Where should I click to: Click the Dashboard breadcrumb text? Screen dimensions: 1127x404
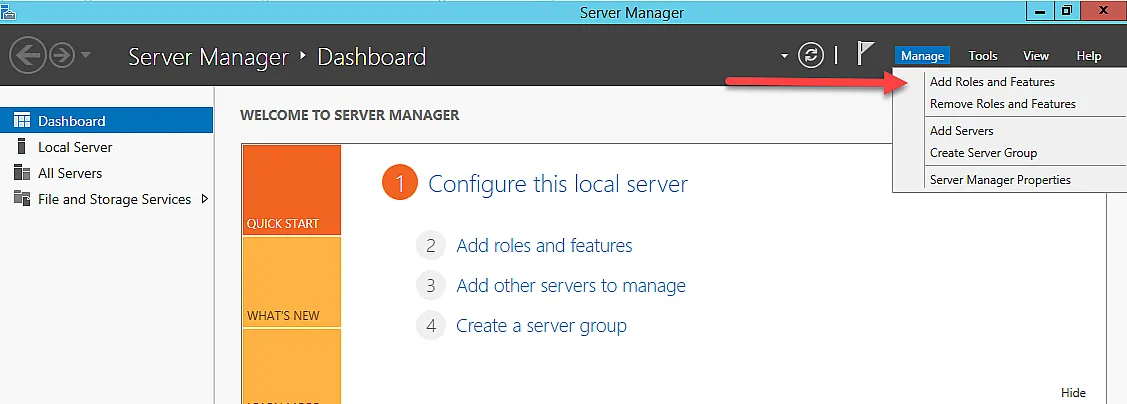point(372,56)
